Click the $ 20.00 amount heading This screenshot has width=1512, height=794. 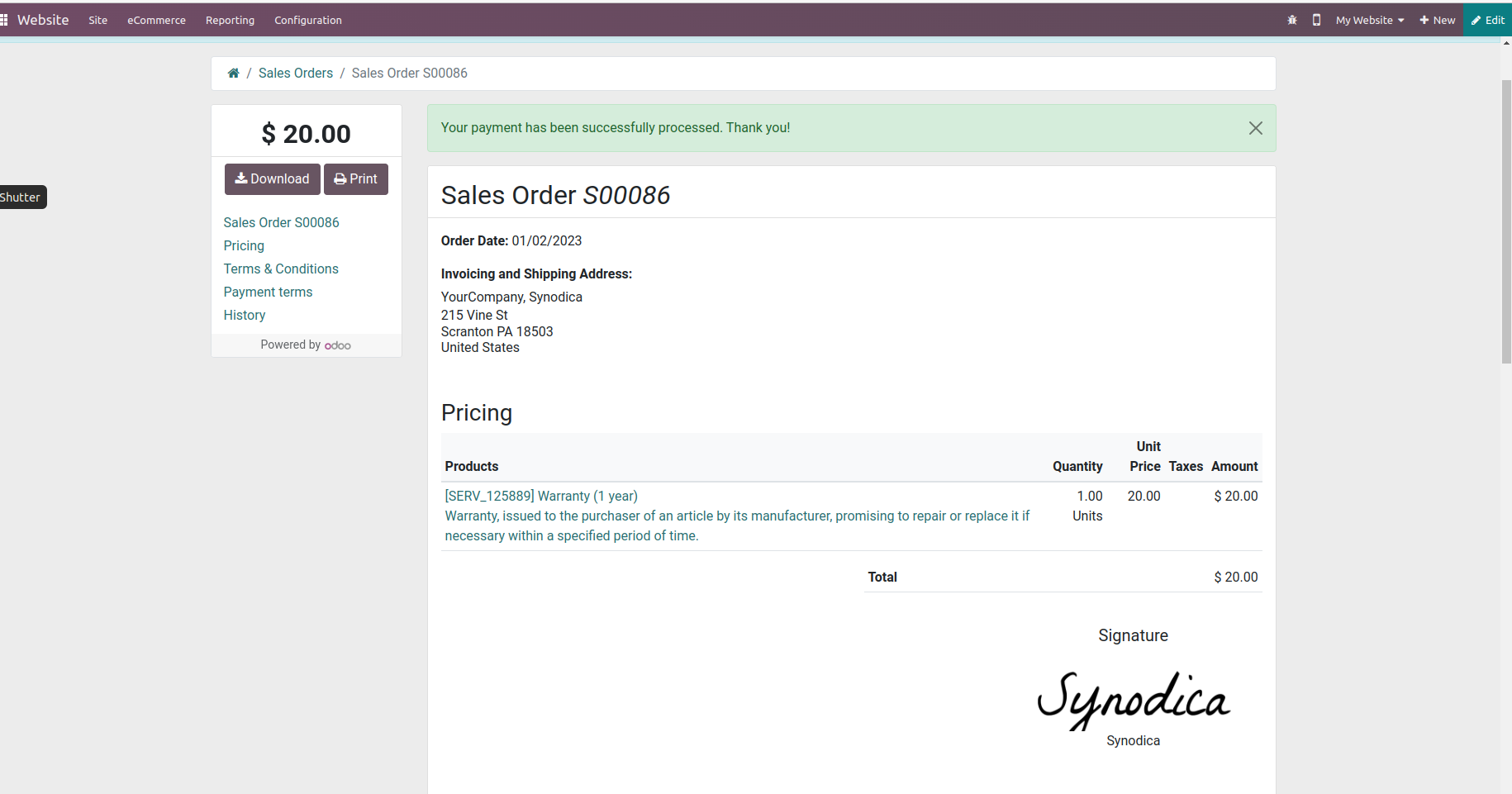click(x=307, y=134)
